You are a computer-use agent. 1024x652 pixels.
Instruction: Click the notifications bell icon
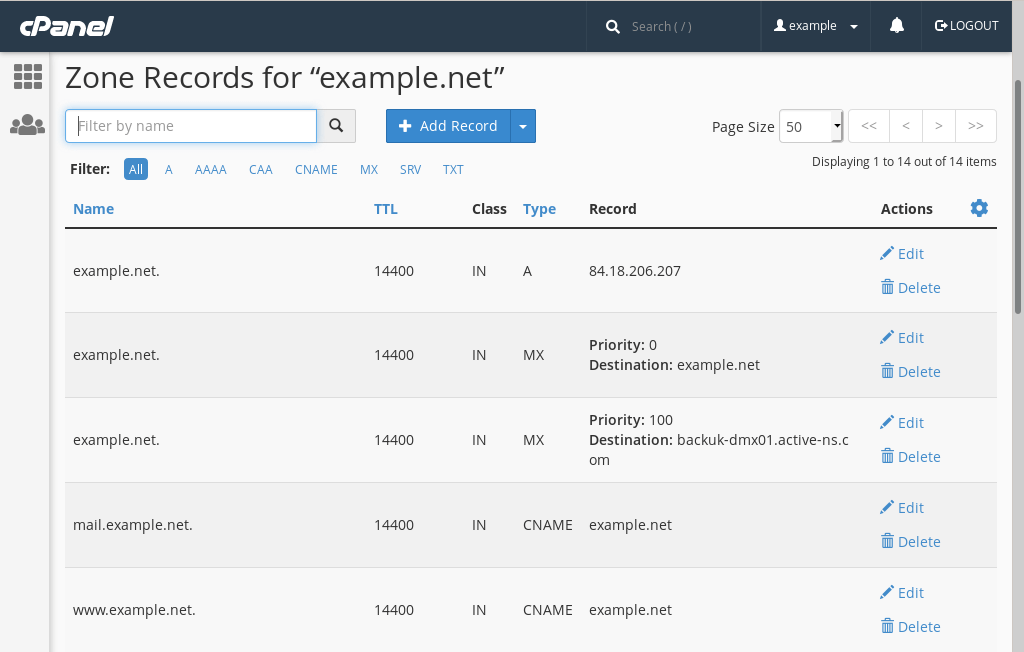[897, 26]
